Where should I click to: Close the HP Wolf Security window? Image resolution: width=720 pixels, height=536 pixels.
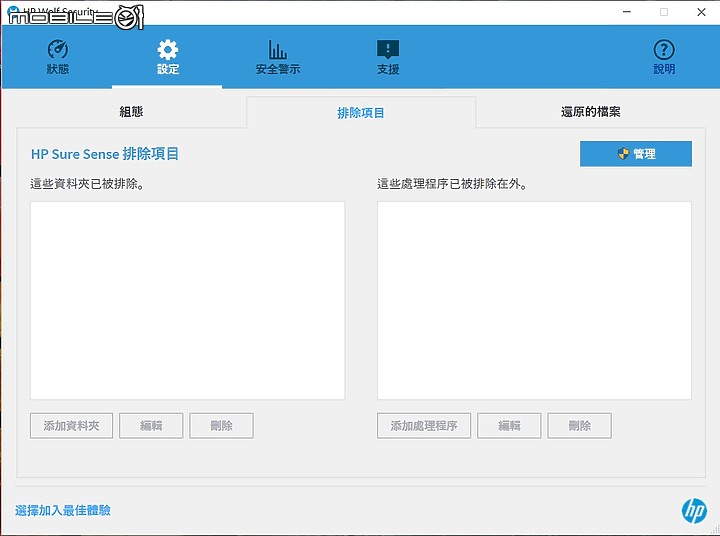coord(701,12)
